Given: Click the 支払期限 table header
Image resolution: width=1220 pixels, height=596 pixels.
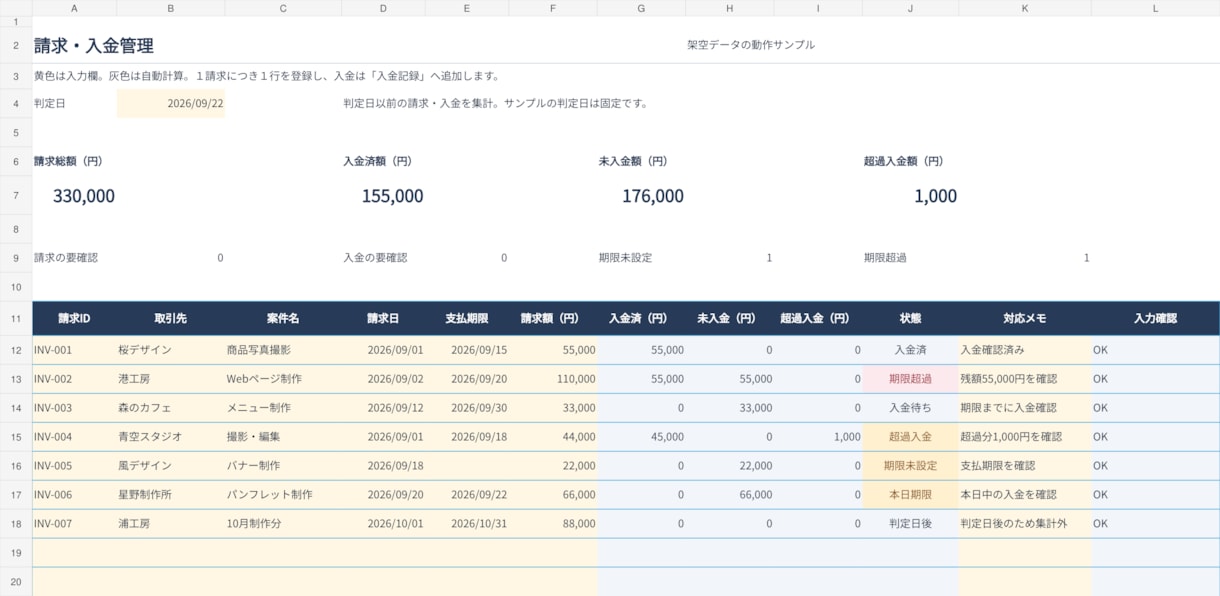Looking at the screenshot, I should click(467, 318).
